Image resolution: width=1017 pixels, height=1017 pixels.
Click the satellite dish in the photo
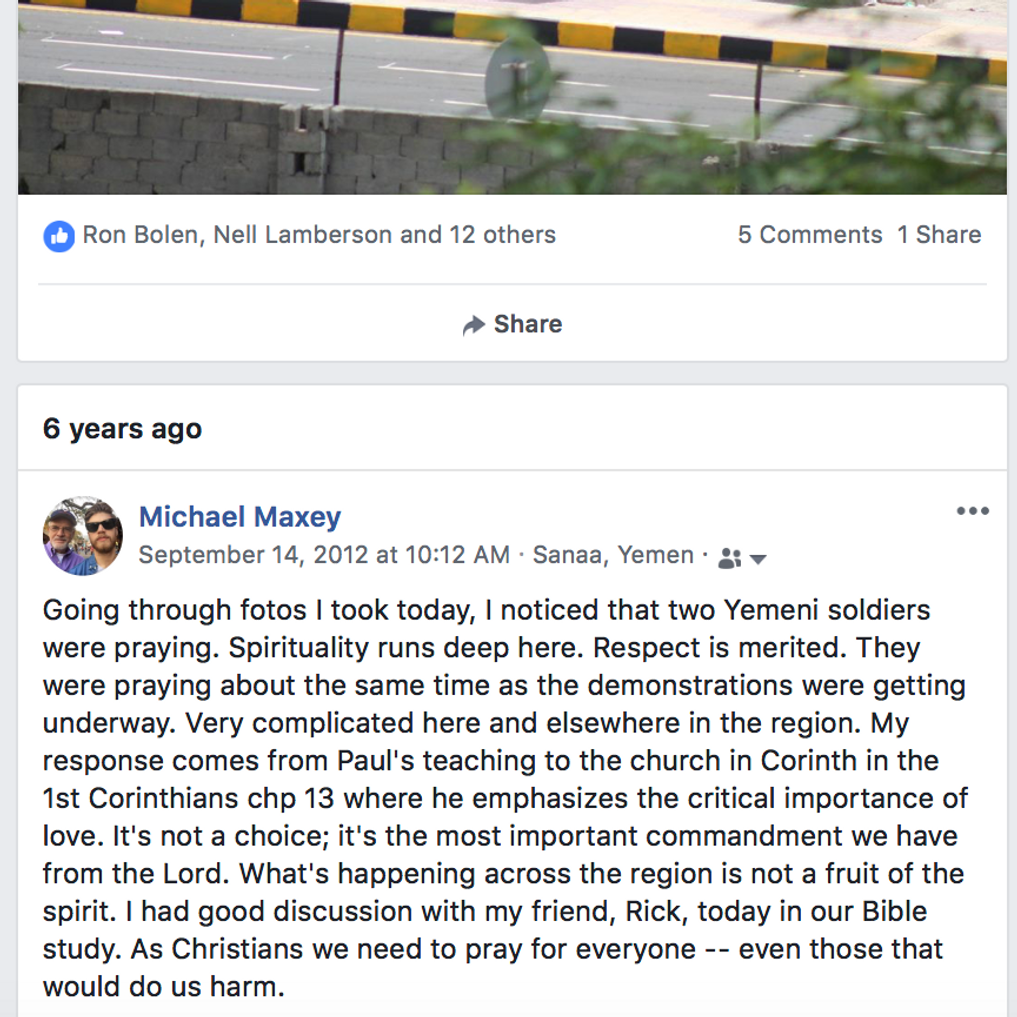click(x=517, y=82)
